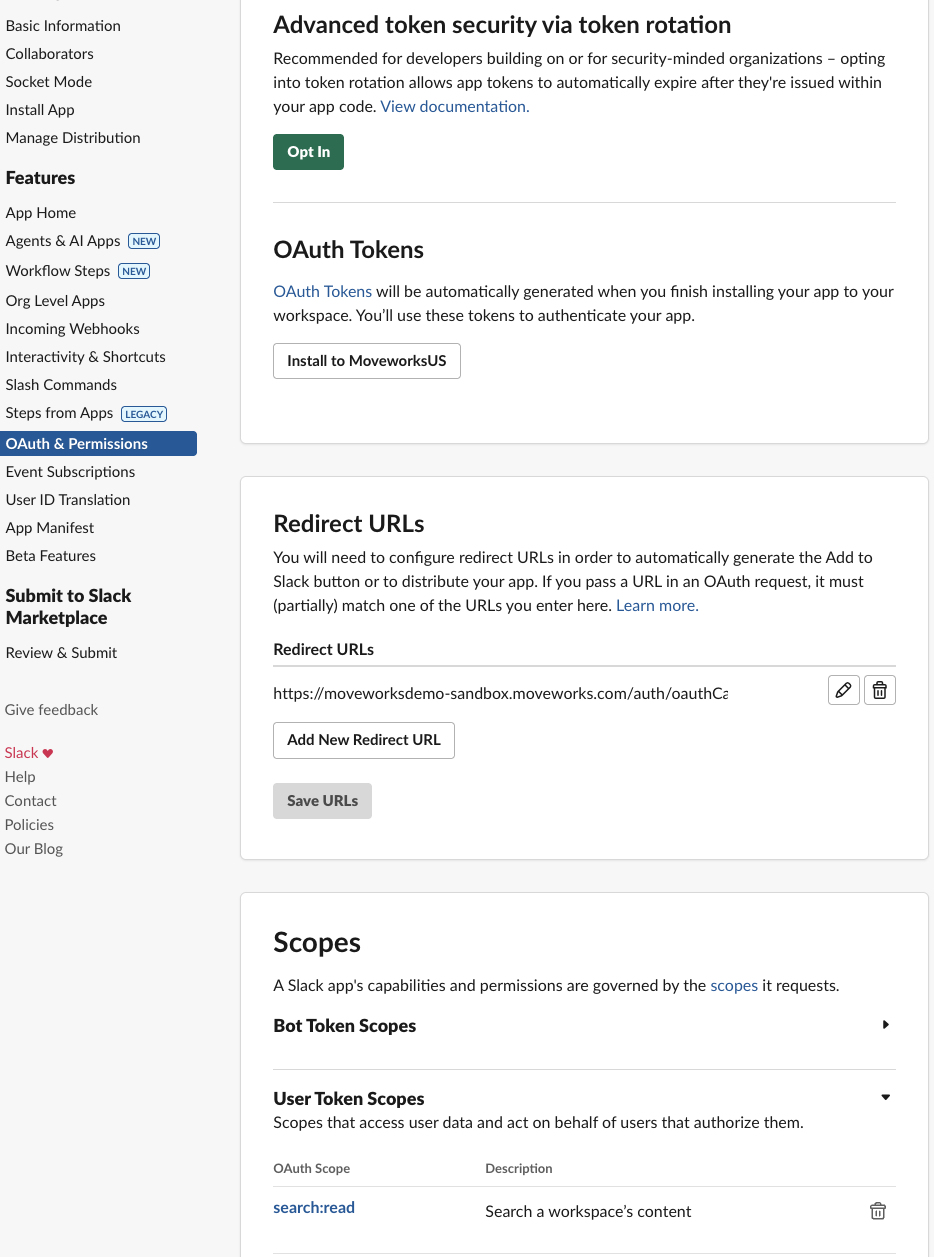Open Slash Commands page

click(x=61, y=385)
